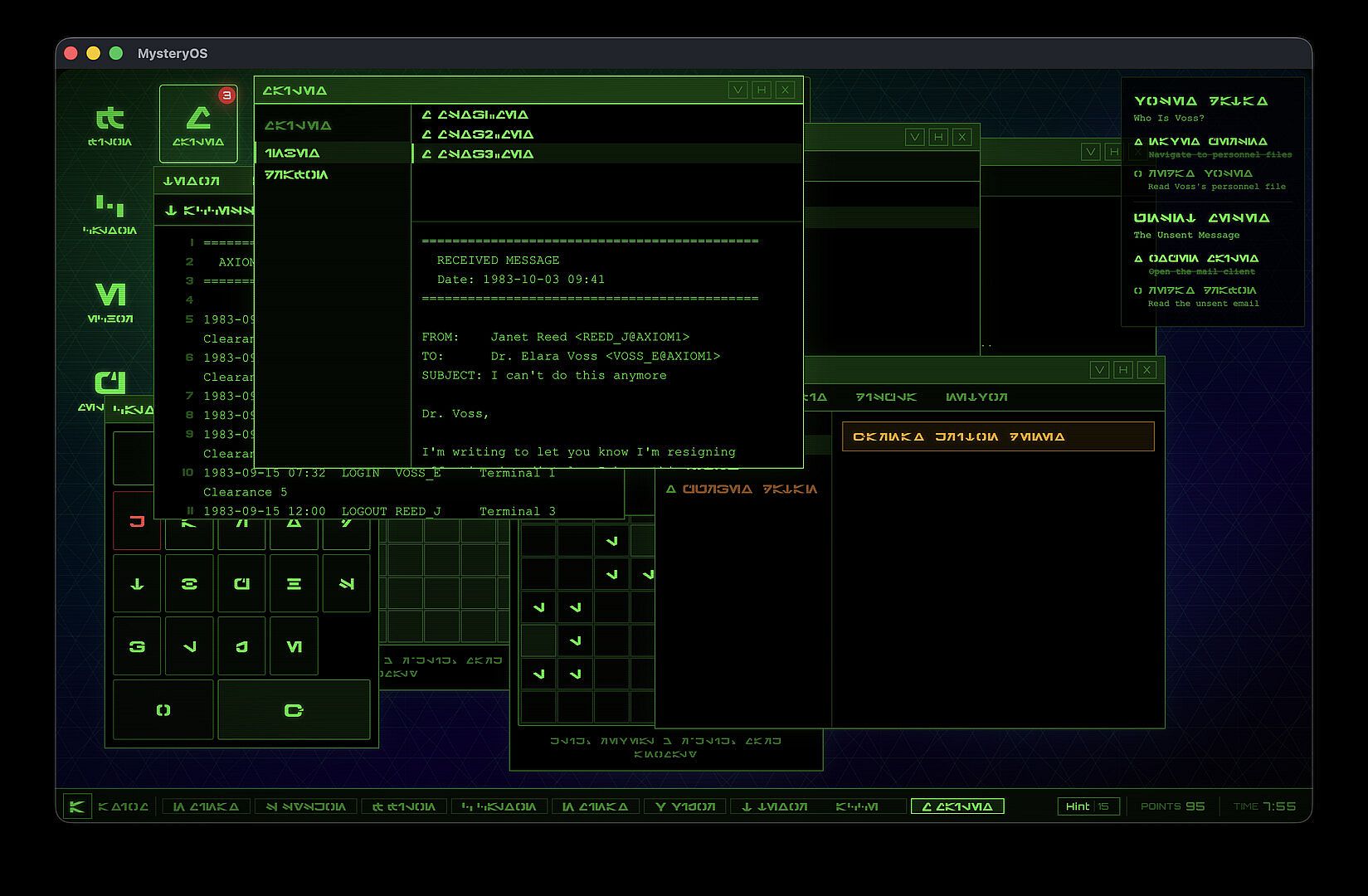This screenshot has width=1368, height=896.
Task: Click the top-left desktop icon beside mail
Action: pyautogui.click(x=110, y=124)
